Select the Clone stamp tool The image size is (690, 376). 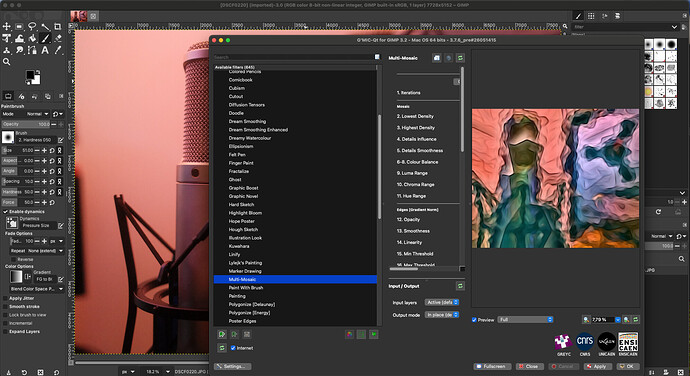click(7, 51)
